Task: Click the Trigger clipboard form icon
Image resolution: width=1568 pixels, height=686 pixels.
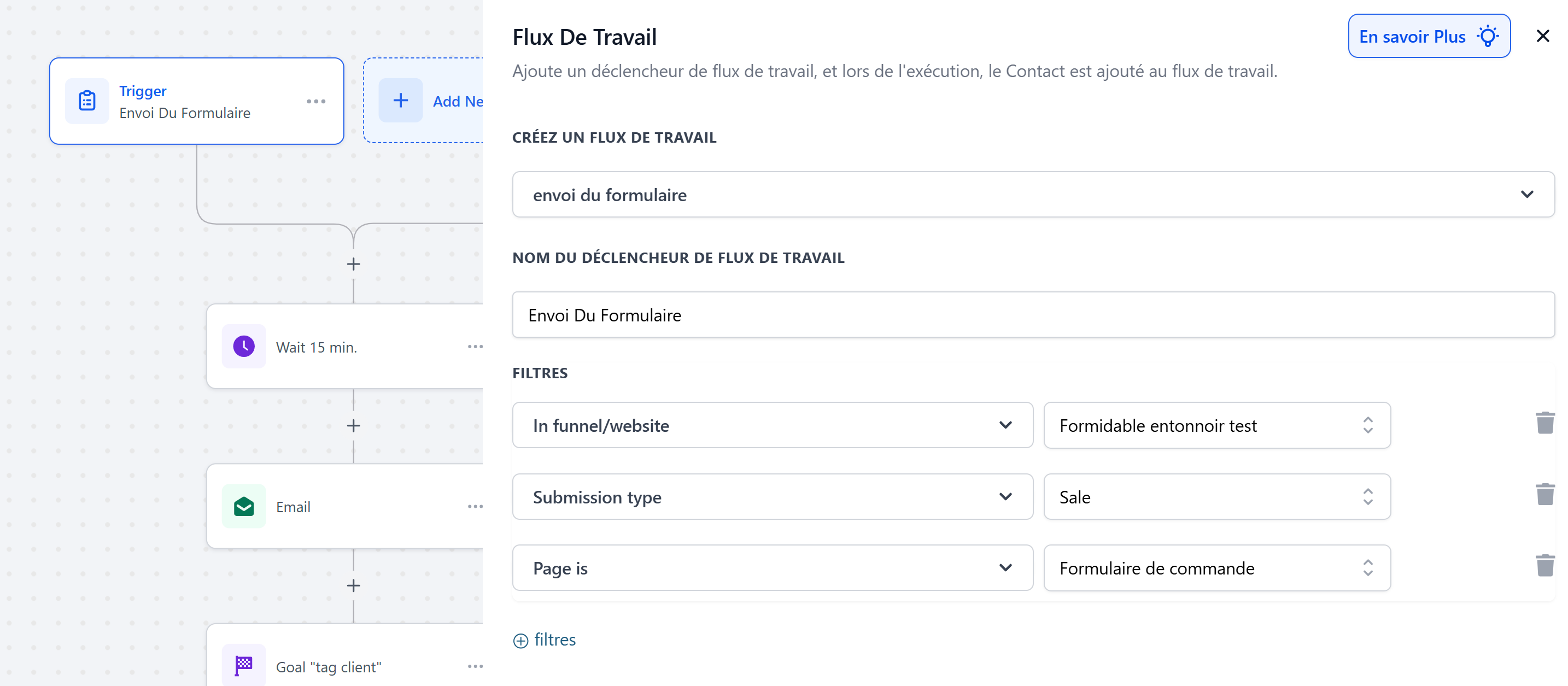Action: pos(87,101)
